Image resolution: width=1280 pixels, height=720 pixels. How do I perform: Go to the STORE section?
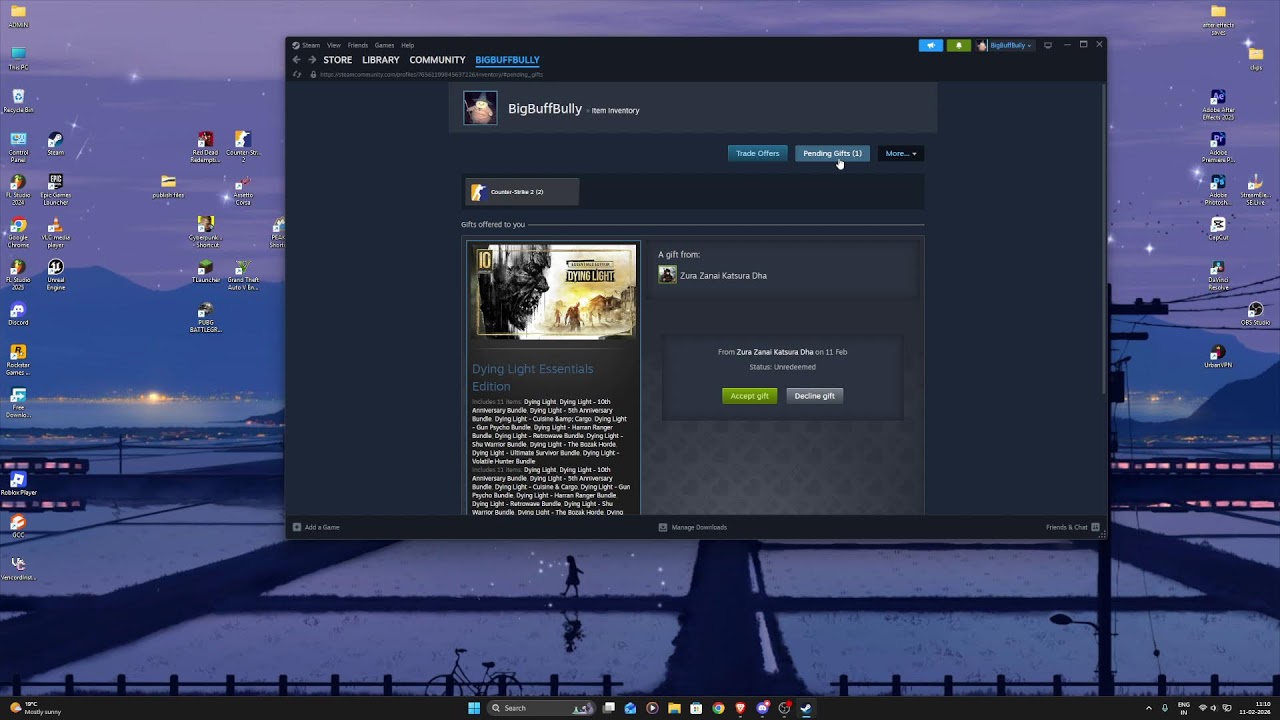(337, 60)
